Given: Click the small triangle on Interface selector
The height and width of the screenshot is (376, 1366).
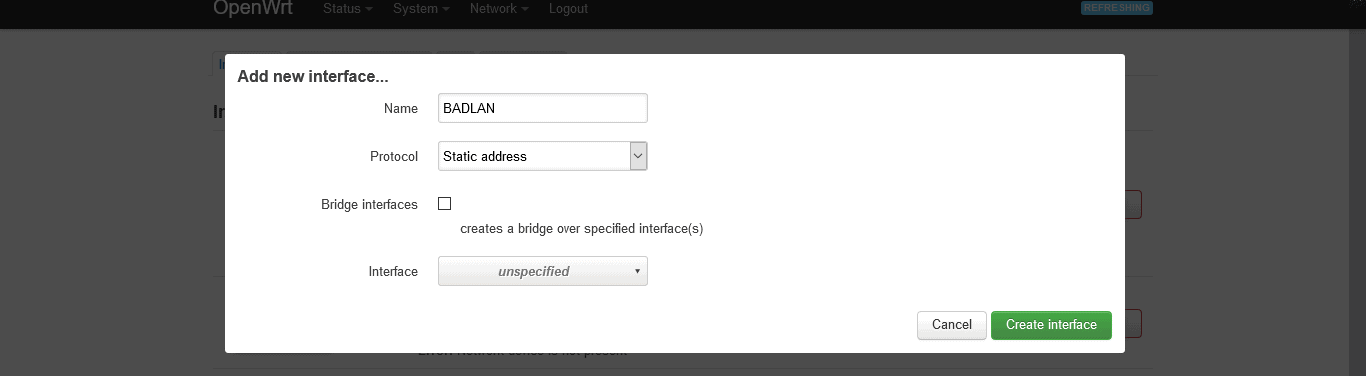Looking at the screenshot, I should 637,271.
